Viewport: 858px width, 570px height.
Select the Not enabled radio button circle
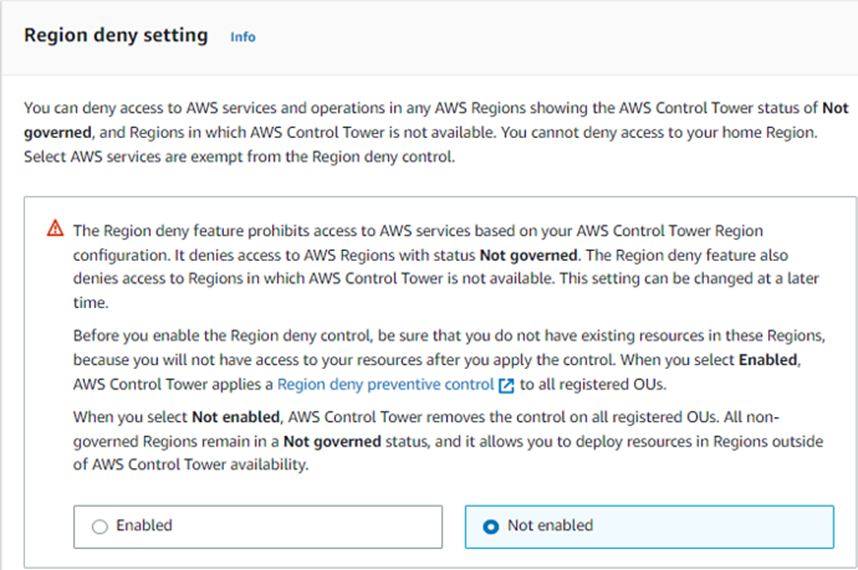tap(491, 526)
